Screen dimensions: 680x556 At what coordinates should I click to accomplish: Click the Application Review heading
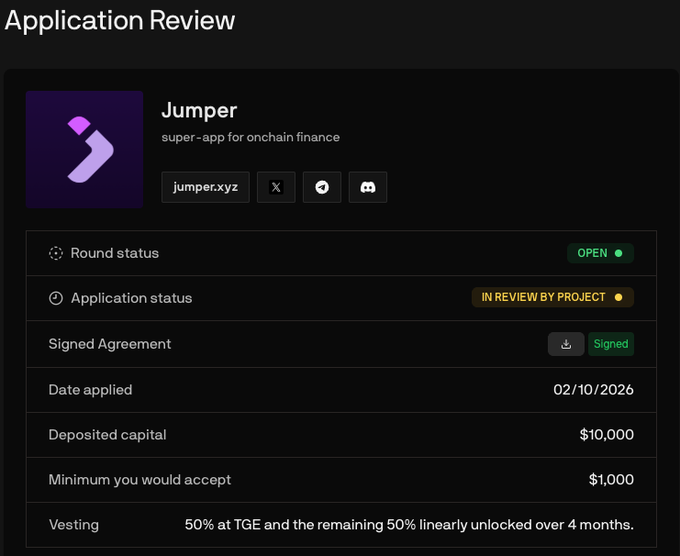(120, 20)
